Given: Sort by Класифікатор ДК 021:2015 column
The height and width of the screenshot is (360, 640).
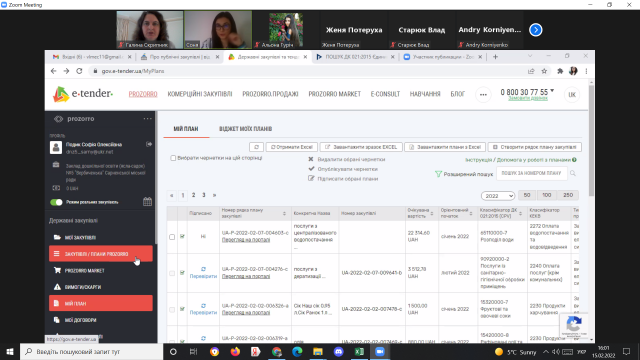Looking at the screenshot, I should tap(520, 213).
